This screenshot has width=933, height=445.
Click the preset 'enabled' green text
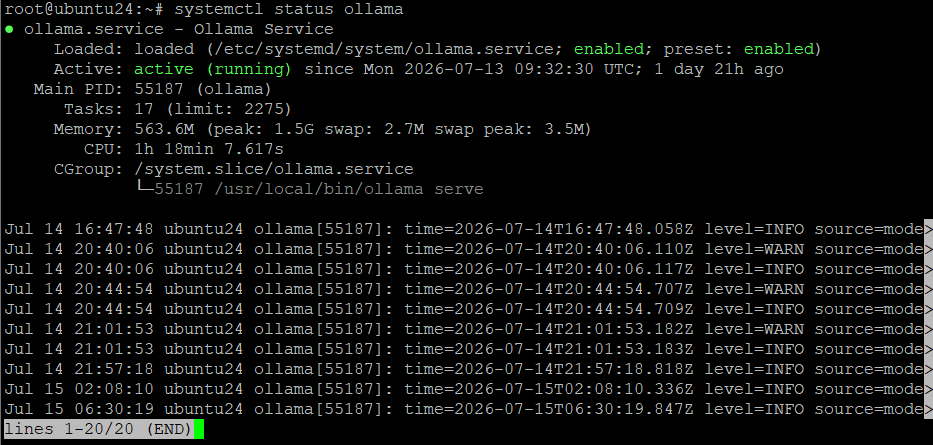[x=779, y=49]
